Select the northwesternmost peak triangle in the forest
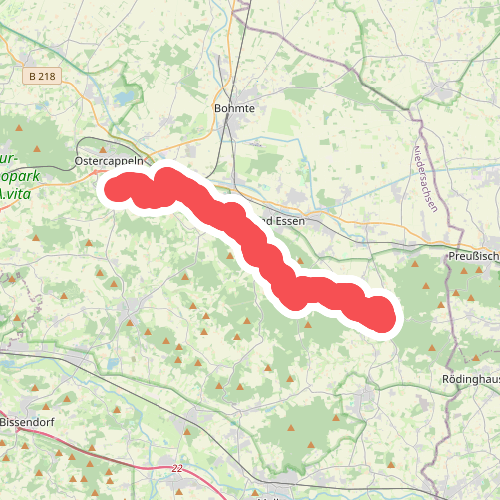Image resolution: width=500 pixels, height=500 pixels. (19, 128)
